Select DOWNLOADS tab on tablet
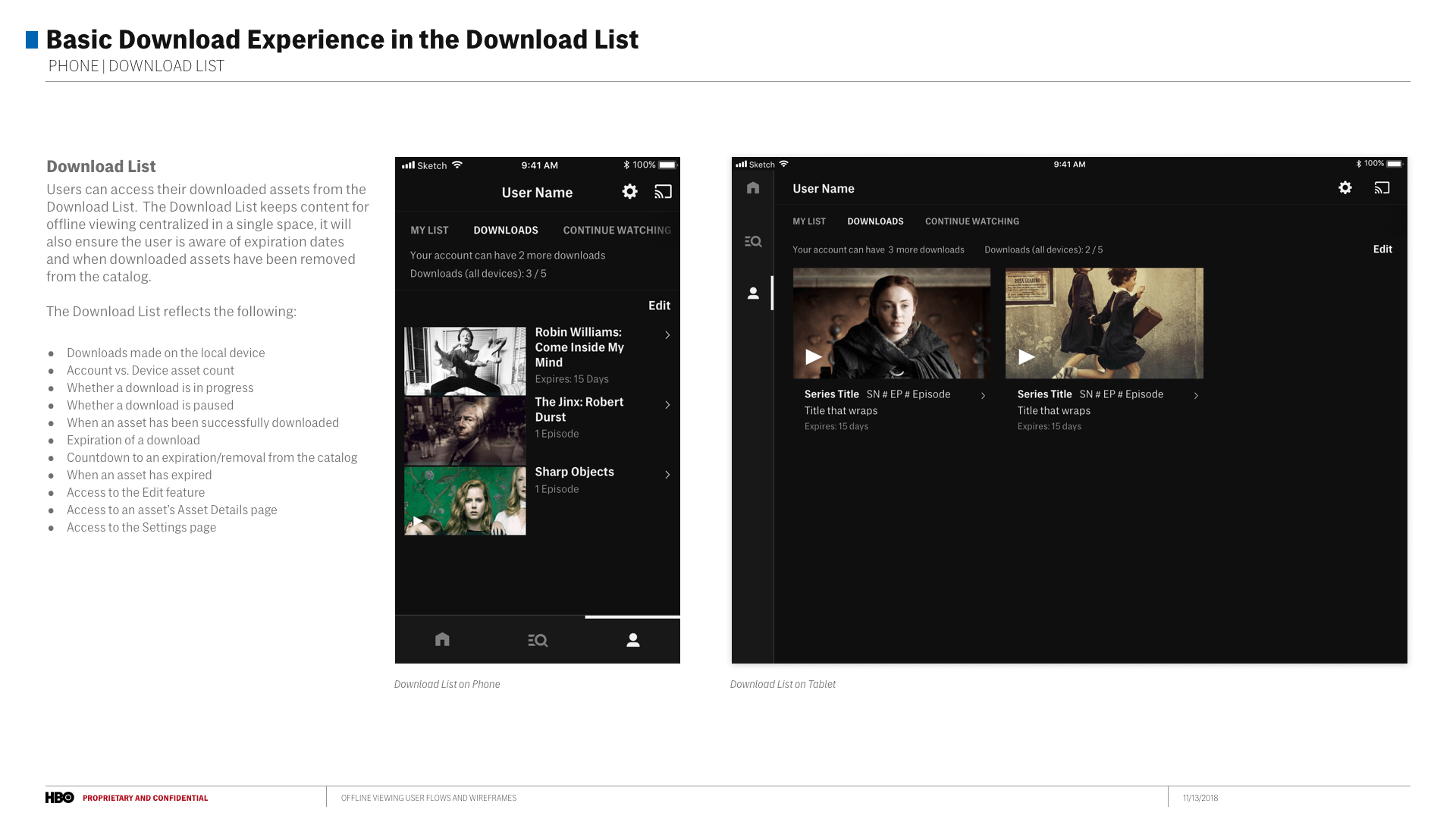This screenshot has height=819, width=1456. coord(875,221)
